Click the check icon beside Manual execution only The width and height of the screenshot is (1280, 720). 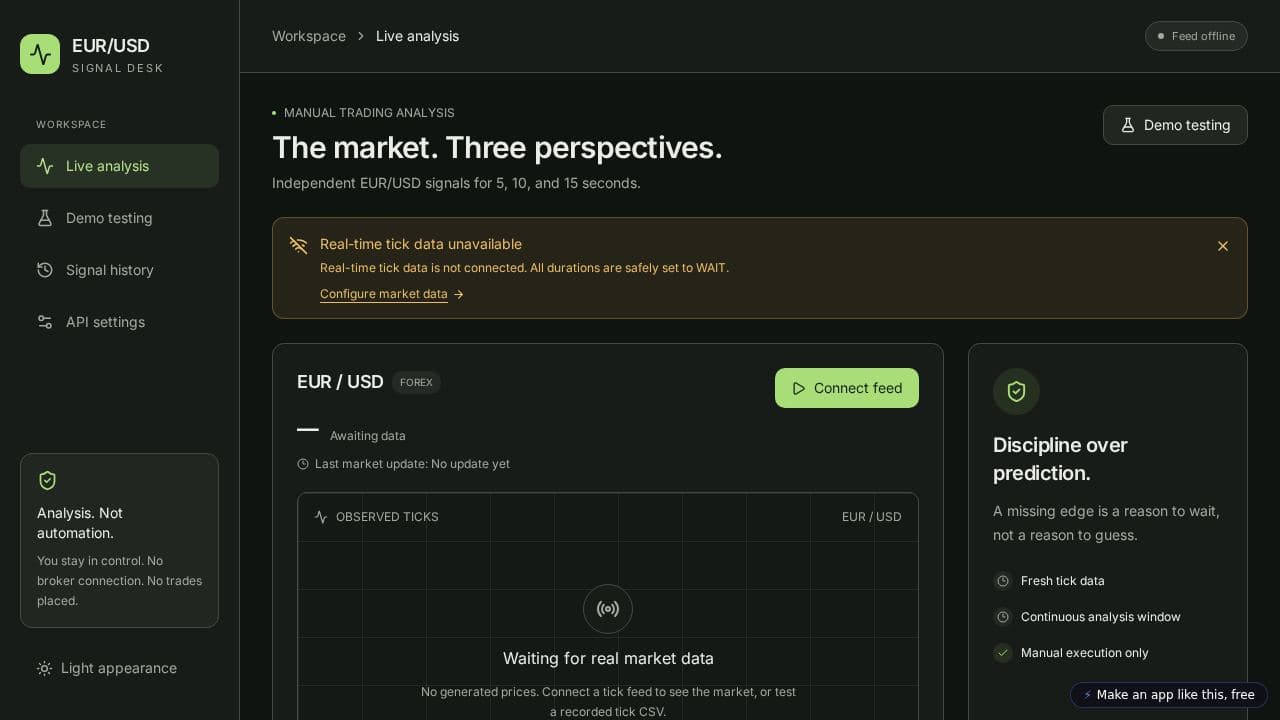click(x=1003, y=653)
